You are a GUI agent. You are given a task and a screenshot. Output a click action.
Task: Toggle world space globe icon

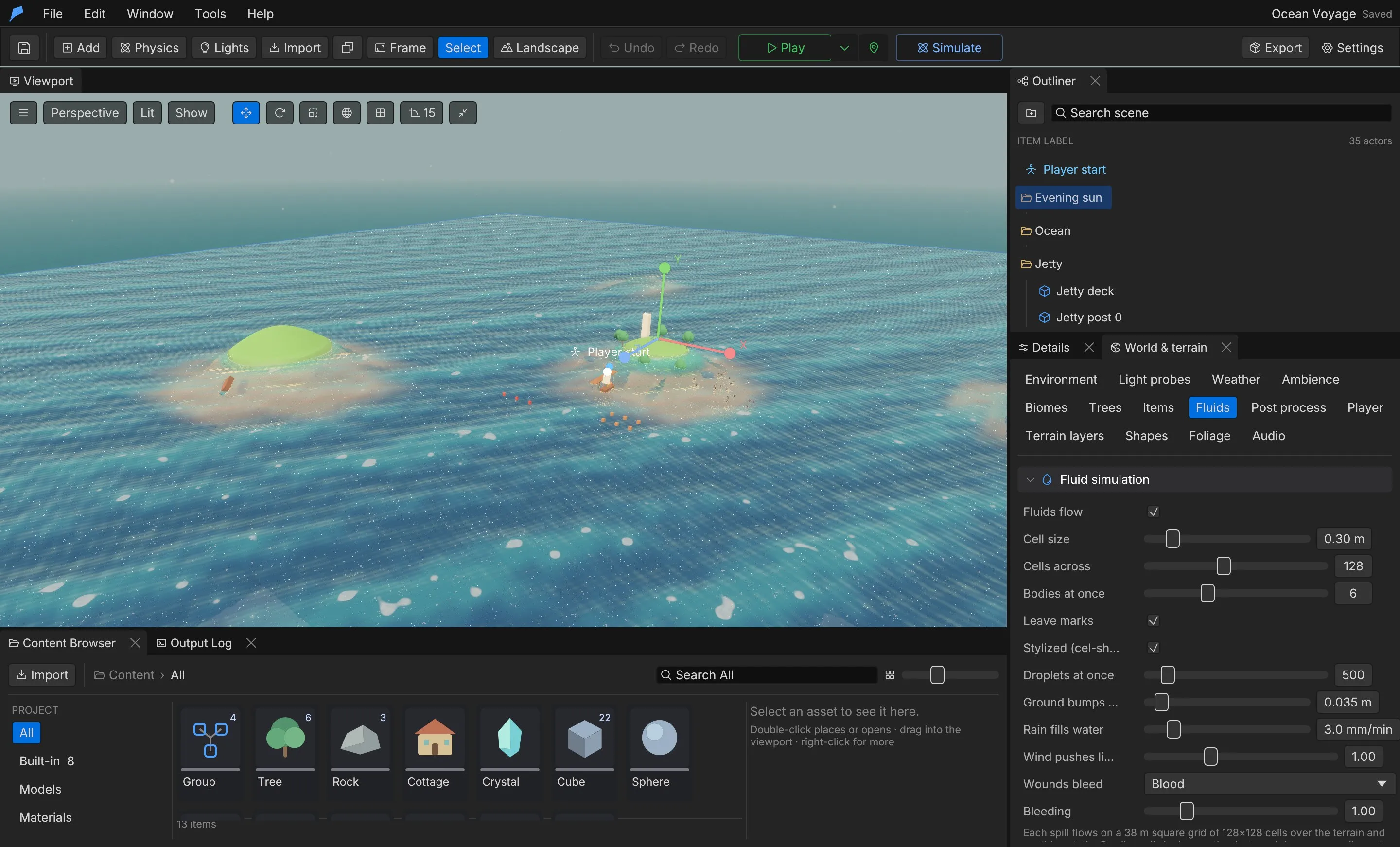click(x=347, y=112)
